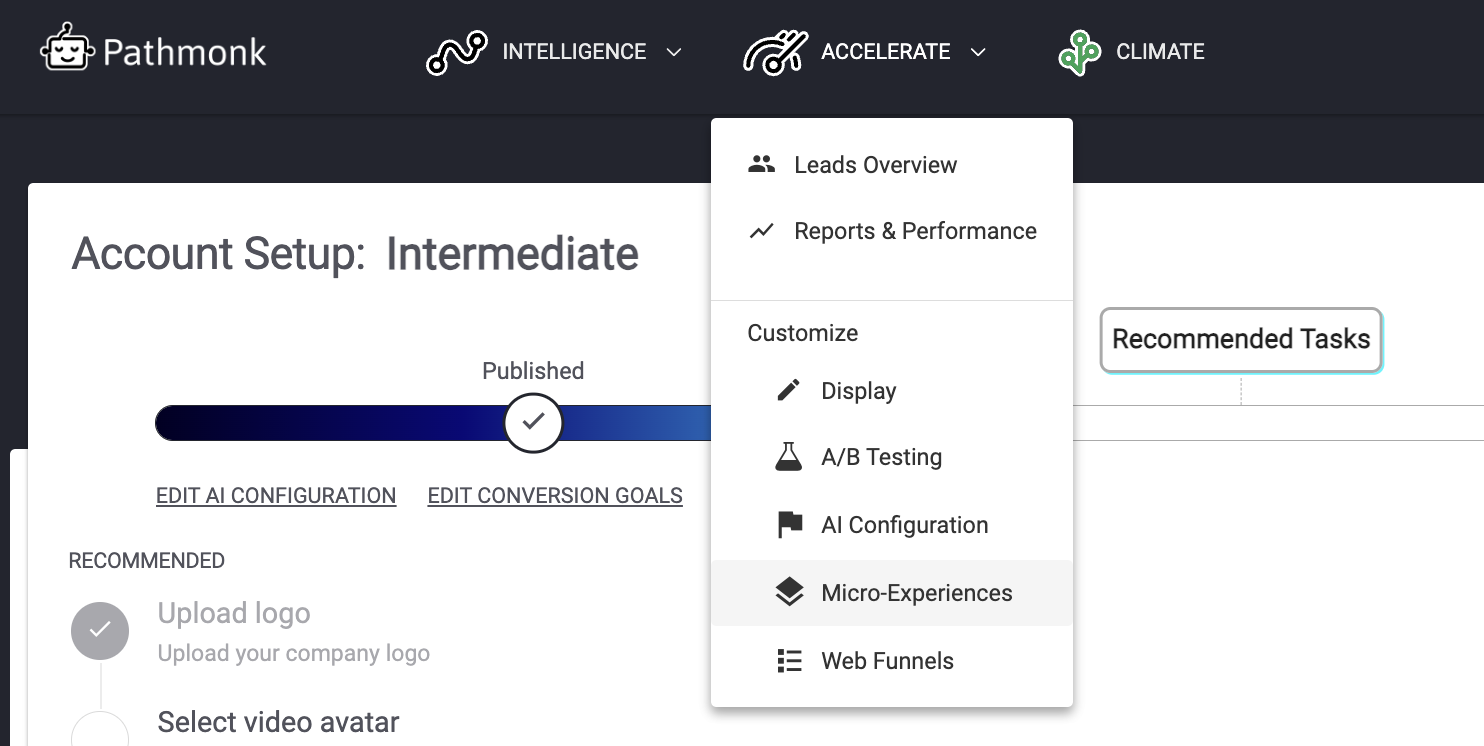
Task: Click the Published checkmark on progress bar
Action: point(533,422)
